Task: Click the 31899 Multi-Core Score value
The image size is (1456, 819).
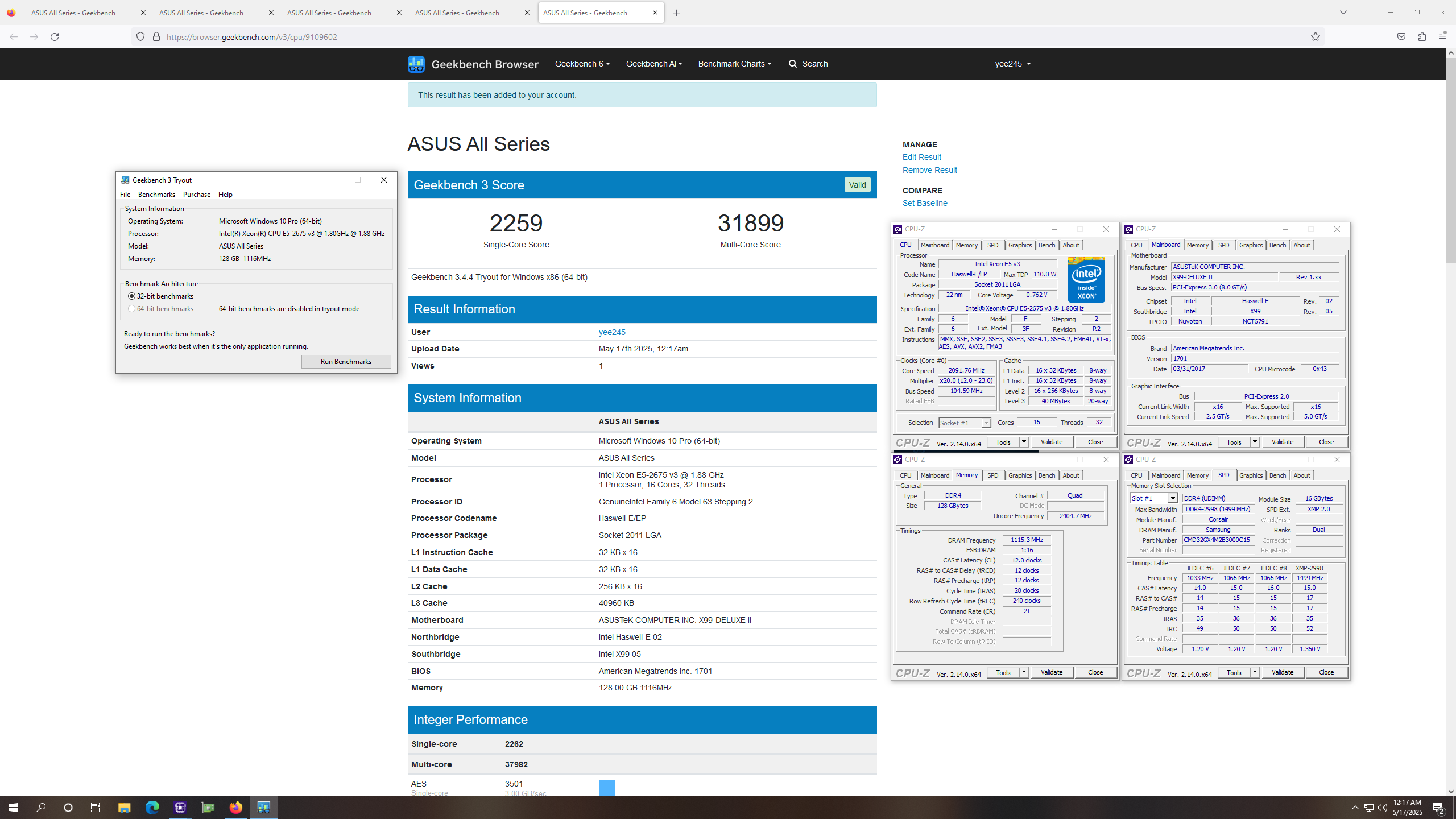Action: (x=750, y=223)
